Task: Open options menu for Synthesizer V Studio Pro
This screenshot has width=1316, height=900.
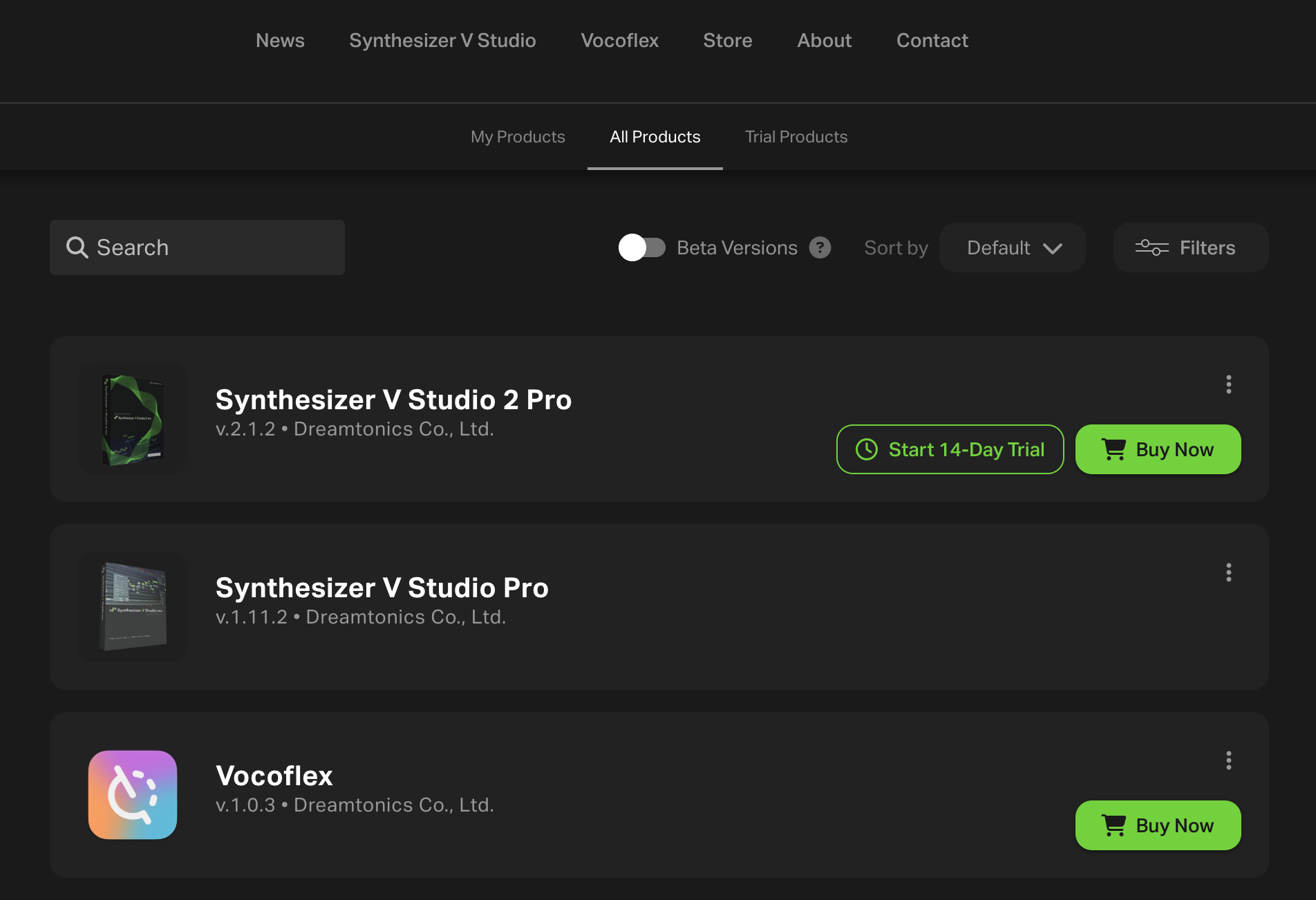Action: [x=1228, y=572]
